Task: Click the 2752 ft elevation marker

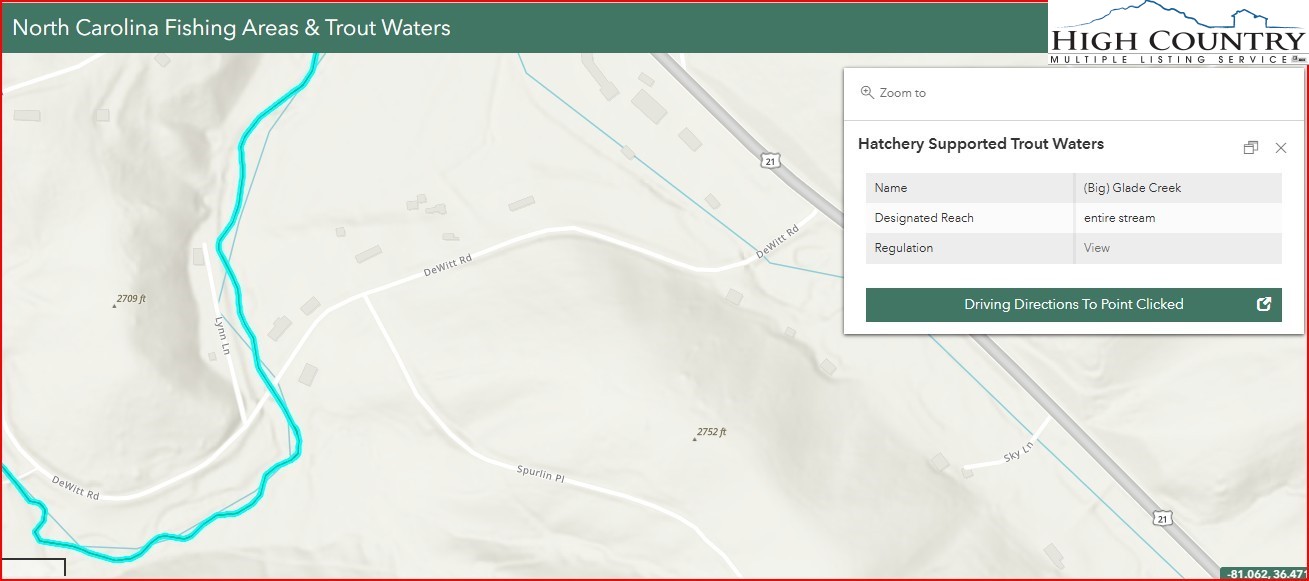Action: (x=710, y=433)
